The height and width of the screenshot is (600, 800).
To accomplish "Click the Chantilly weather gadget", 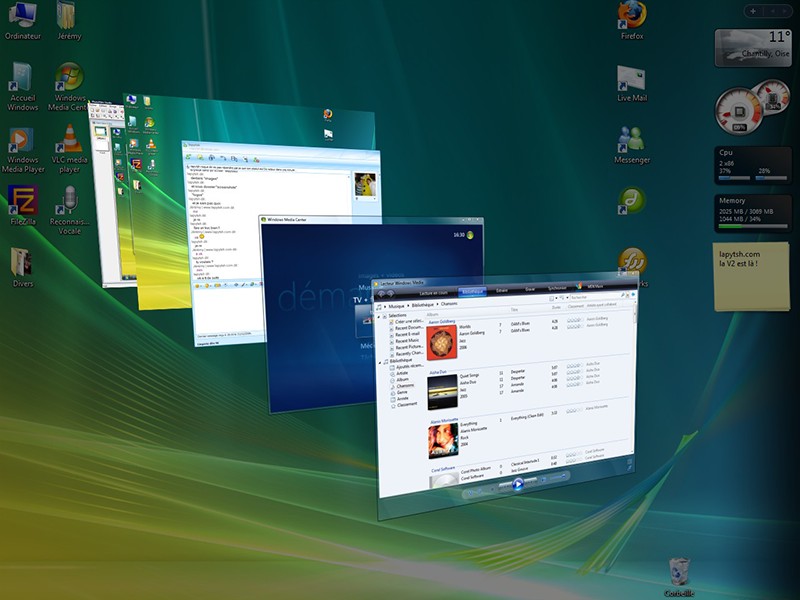I will [753, 48].
